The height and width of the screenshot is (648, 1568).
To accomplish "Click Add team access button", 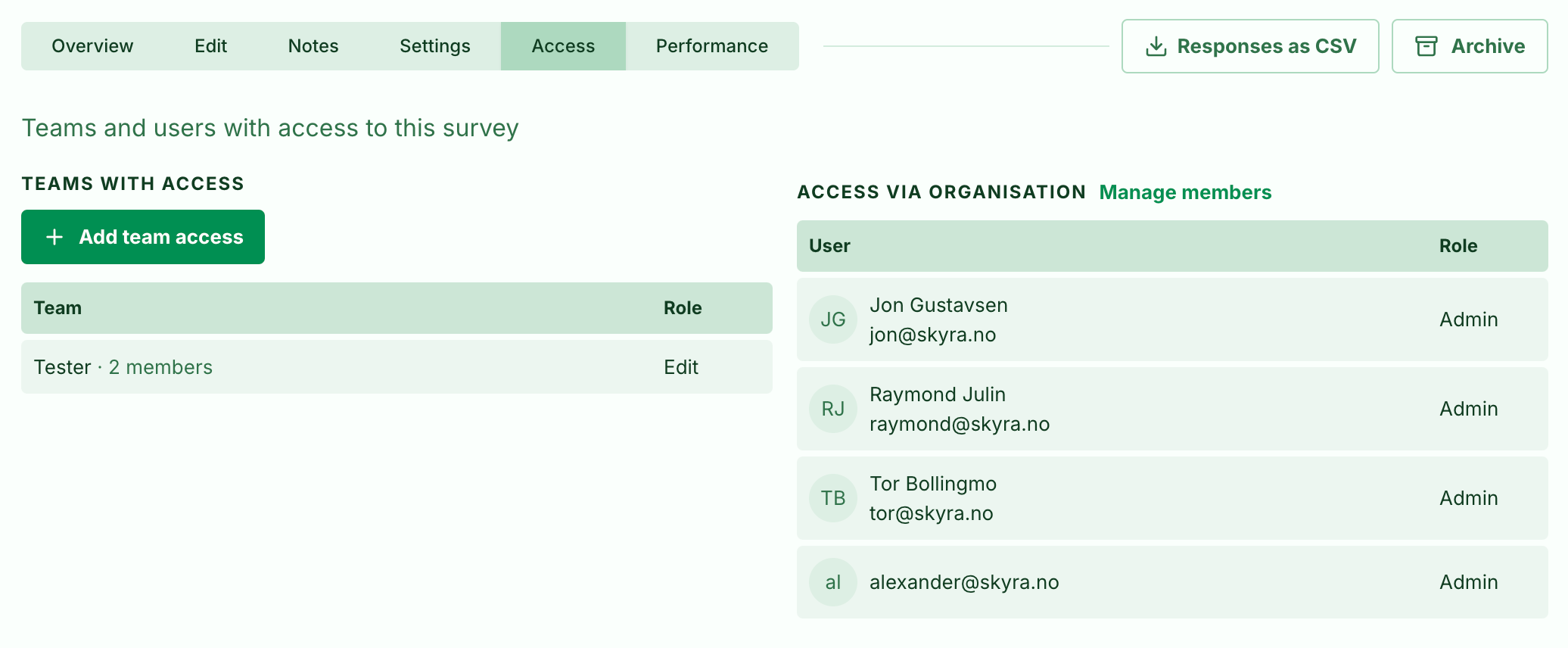I will coord(143,237).
